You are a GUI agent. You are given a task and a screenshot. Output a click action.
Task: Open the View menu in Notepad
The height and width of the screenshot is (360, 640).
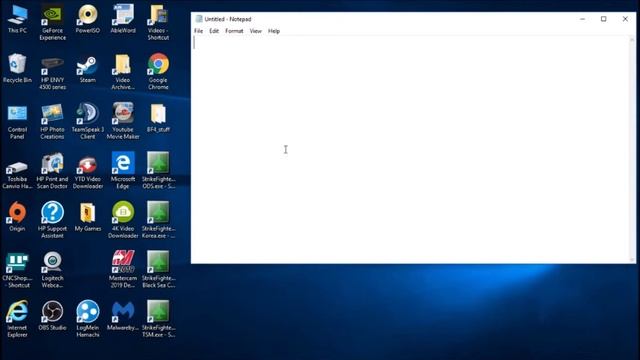pos(256,31)
